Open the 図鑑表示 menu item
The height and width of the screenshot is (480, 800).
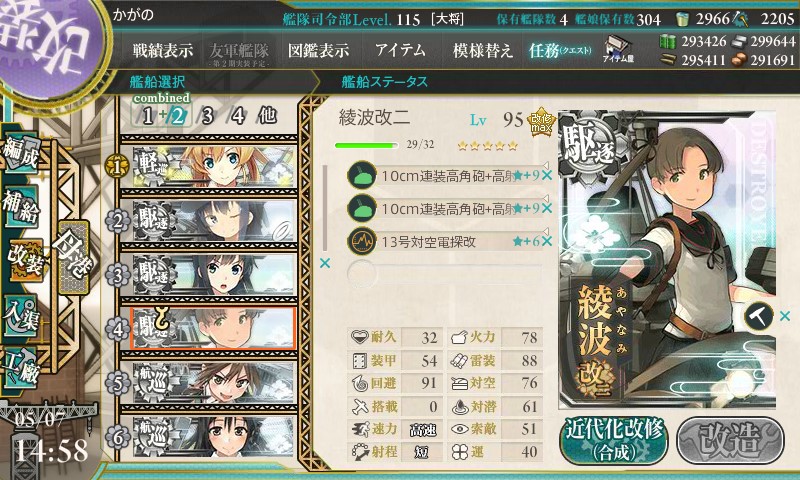click(318, 50)
